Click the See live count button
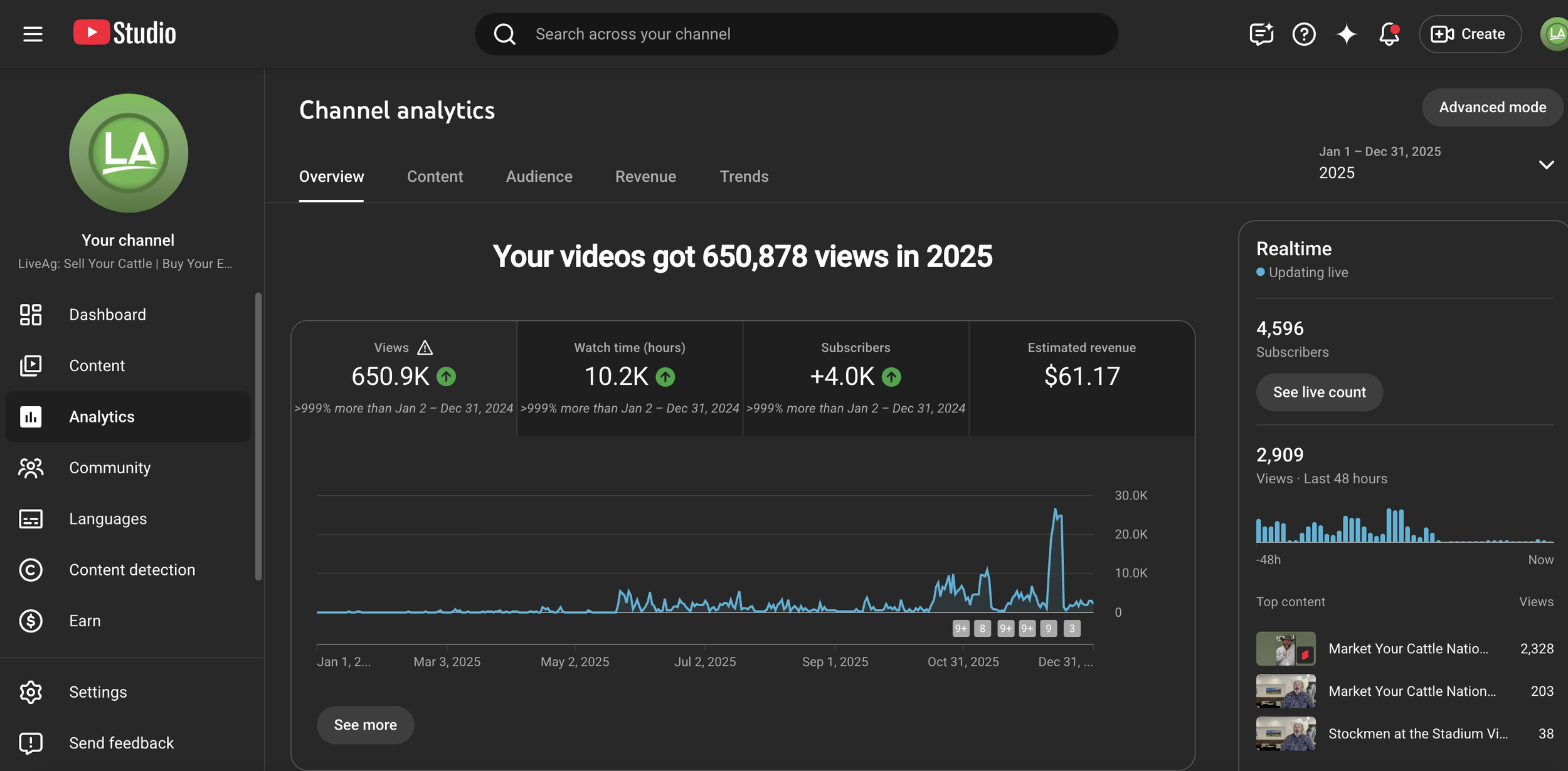 pyautogui.click(x=1319, y=392)
